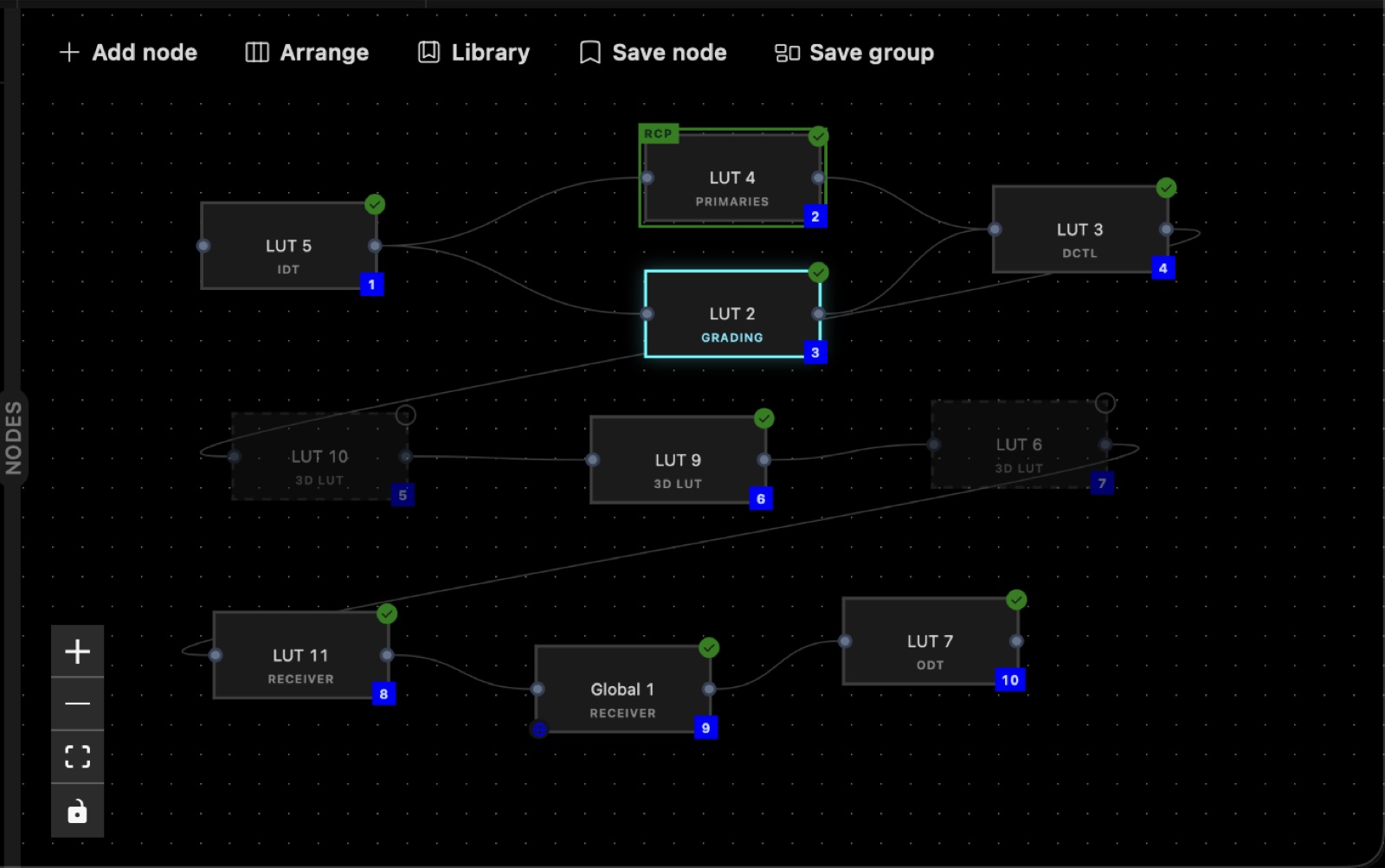This screenshot has width=1385, height=868.
Task: Click the output port of Global 1
Action: point(709,690)
